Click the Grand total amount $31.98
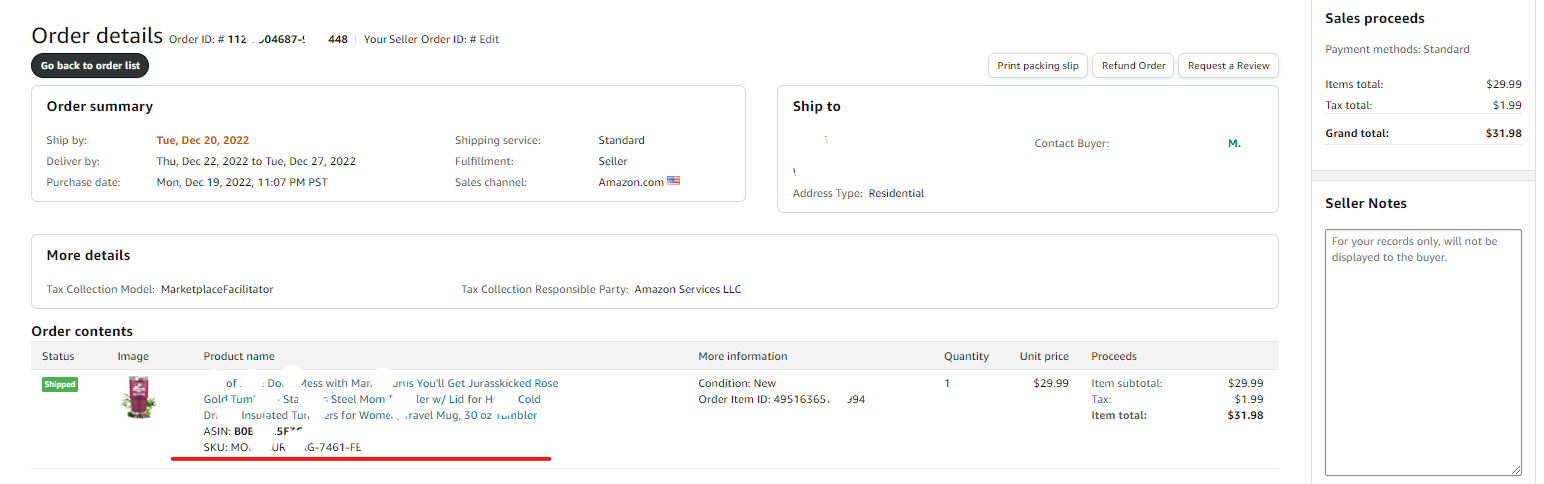 1504,133
